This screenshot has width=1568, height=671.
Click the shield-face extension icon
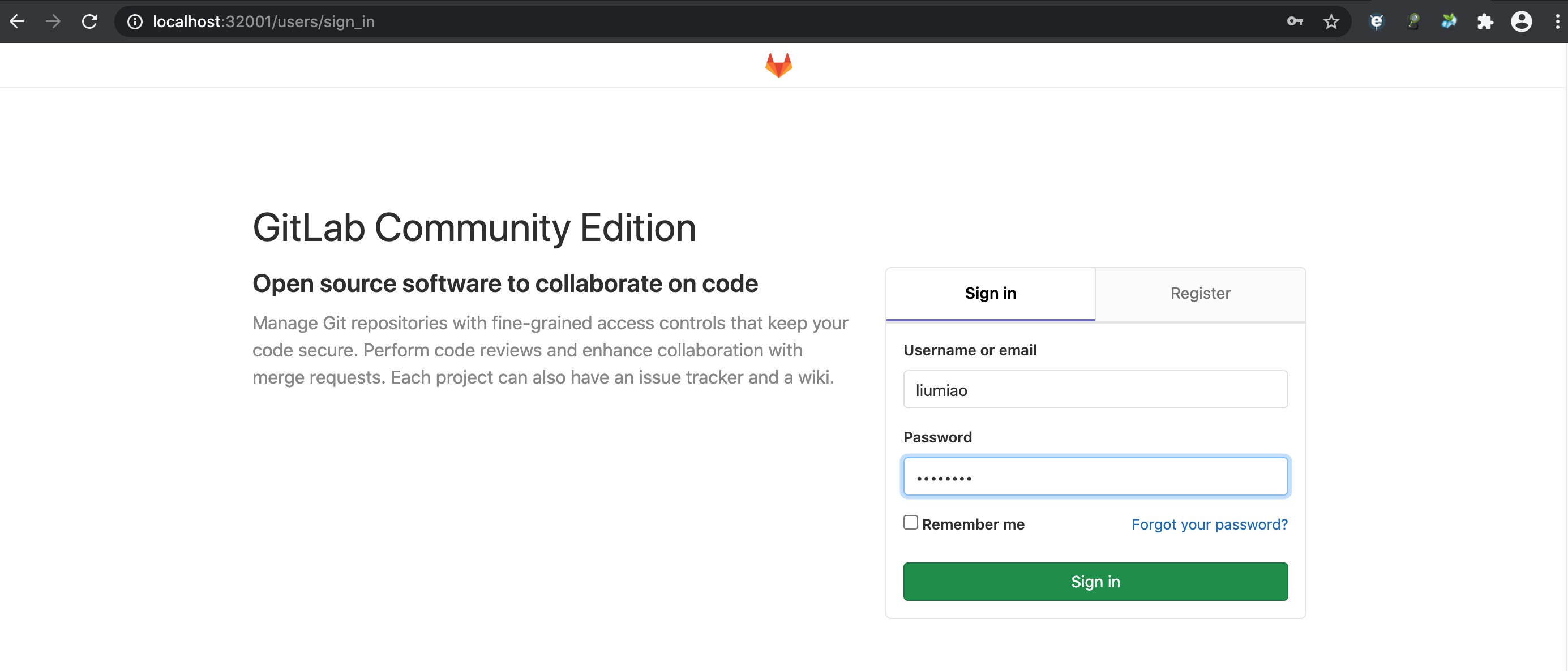(1376, 22)
